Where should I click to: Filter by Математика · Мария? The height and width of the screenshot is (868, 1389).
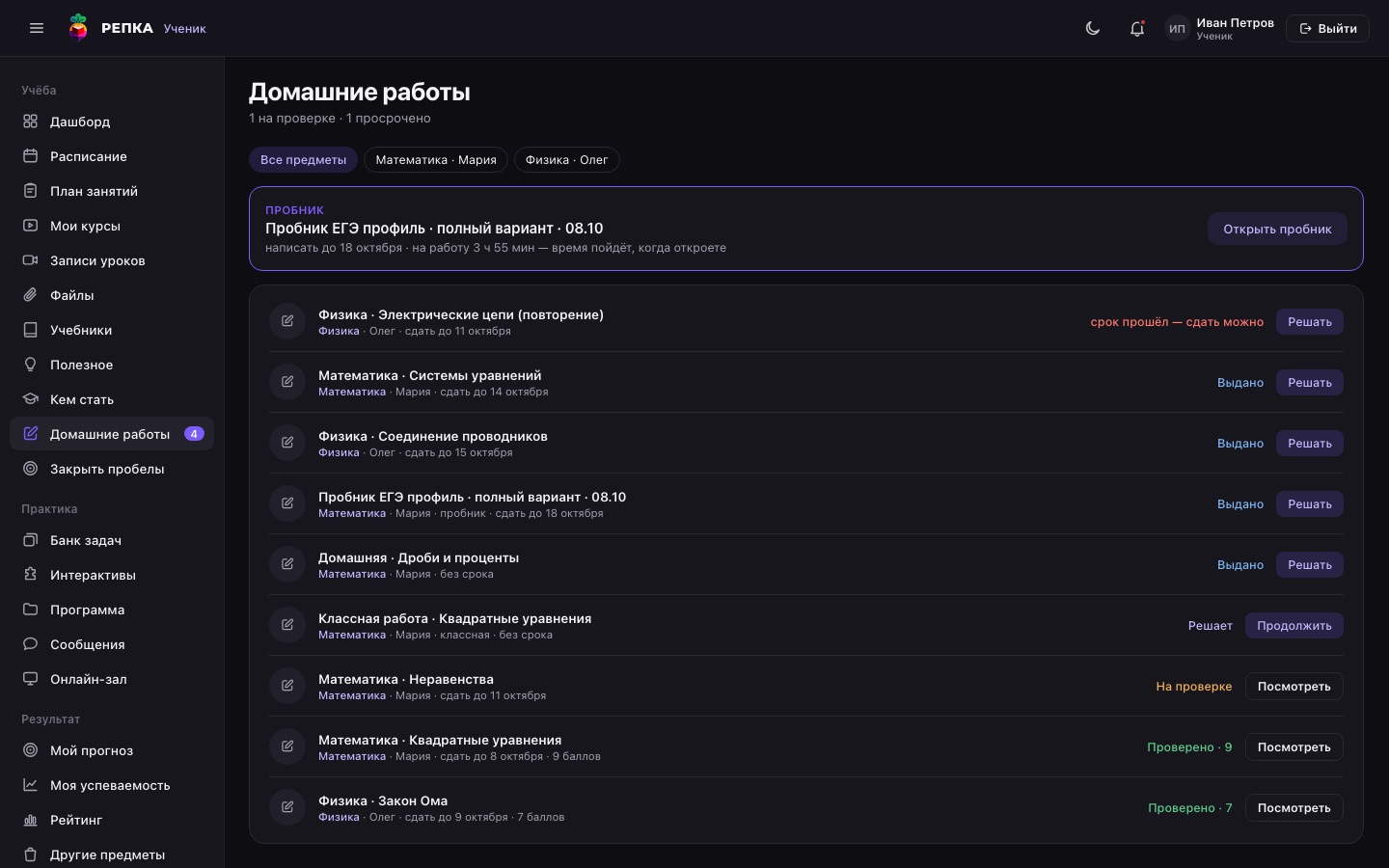(x=436, y=160)
